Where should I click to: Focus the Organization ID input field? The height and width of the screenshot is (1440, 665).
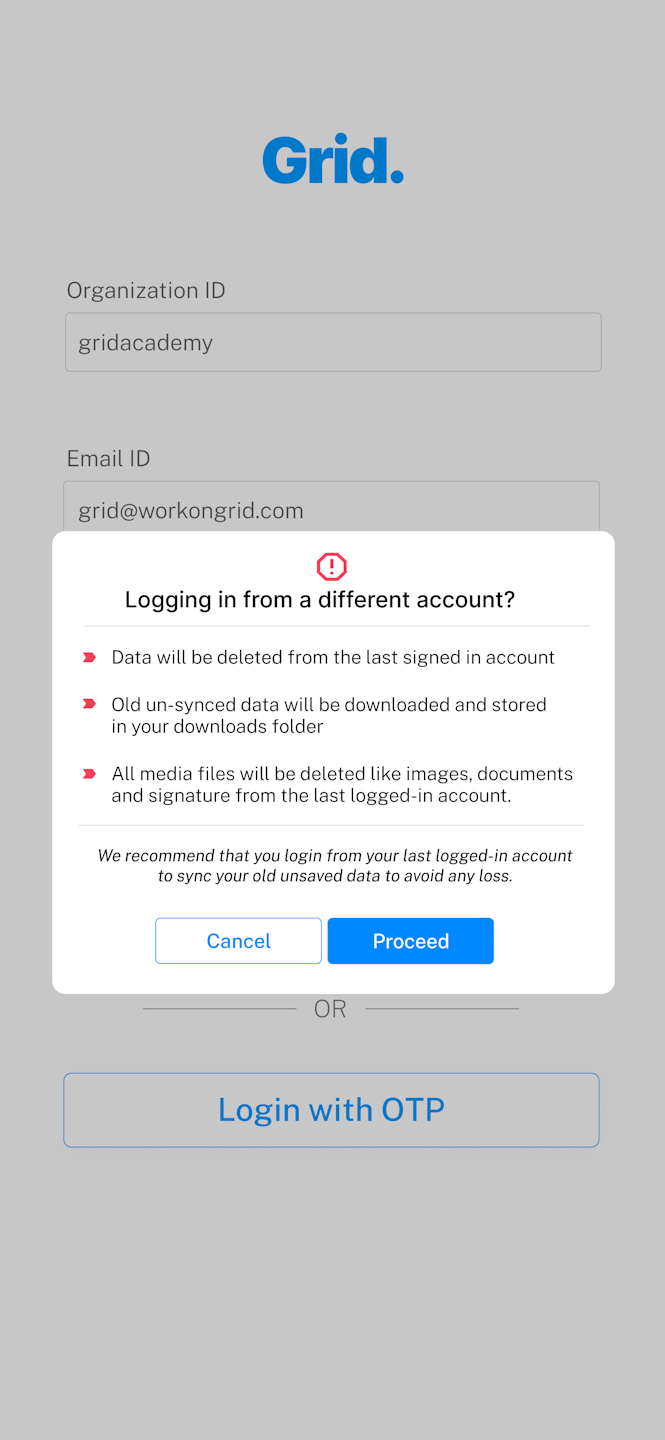(x=333, y=342)
